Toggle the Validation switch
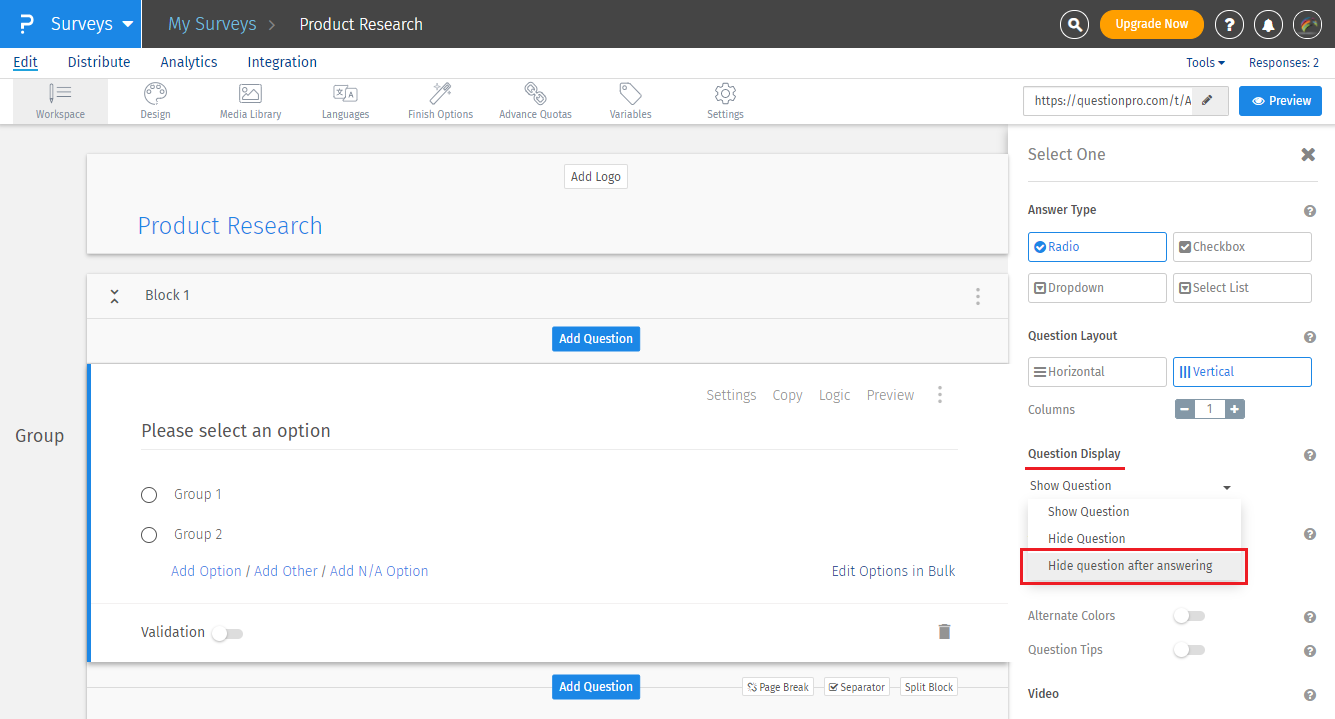This screenshot has width=1335, height=719. (227, 633)
